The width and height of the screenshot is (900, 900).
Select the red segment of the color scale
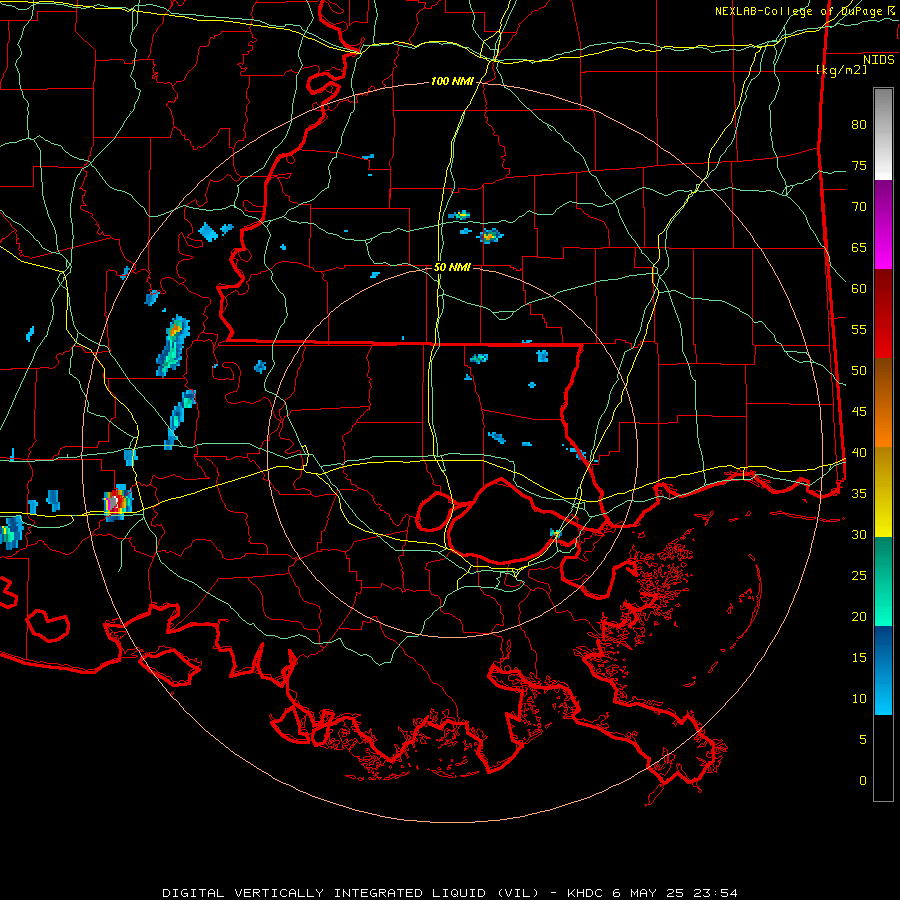pos(883,313)
